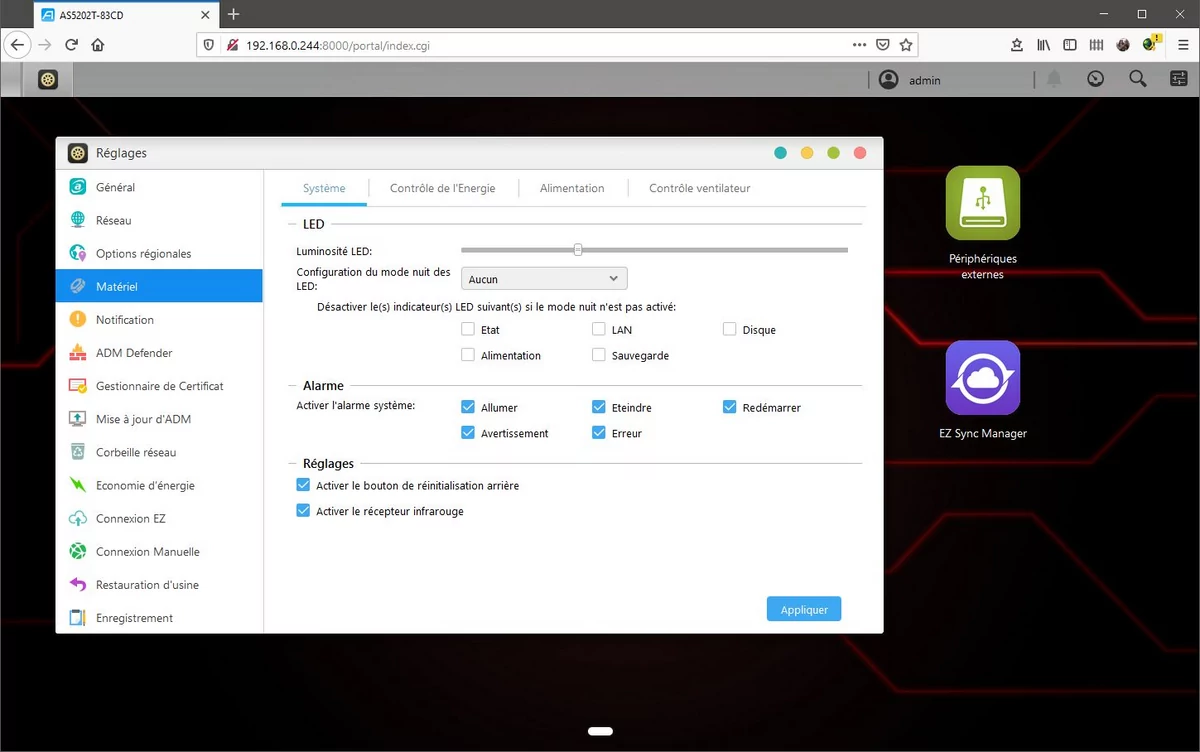Viewport: 1200px width, 752px height.
Task: Open ADM Defender firewall icon
Action: tap(78, 352)
